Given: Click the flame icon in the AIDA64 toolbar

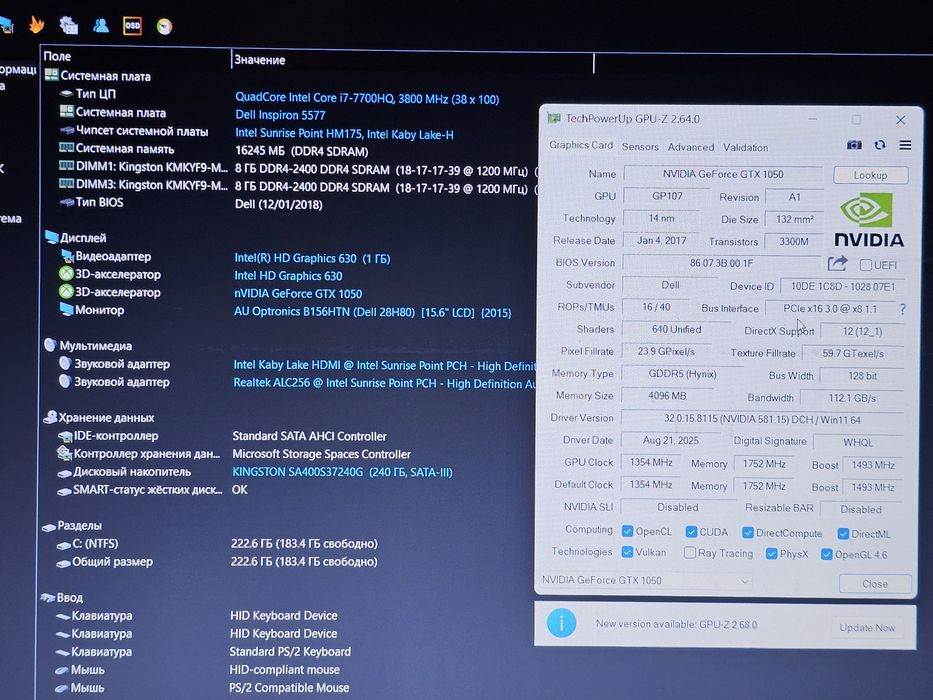Looking at the screenshot, I should 37,25.
